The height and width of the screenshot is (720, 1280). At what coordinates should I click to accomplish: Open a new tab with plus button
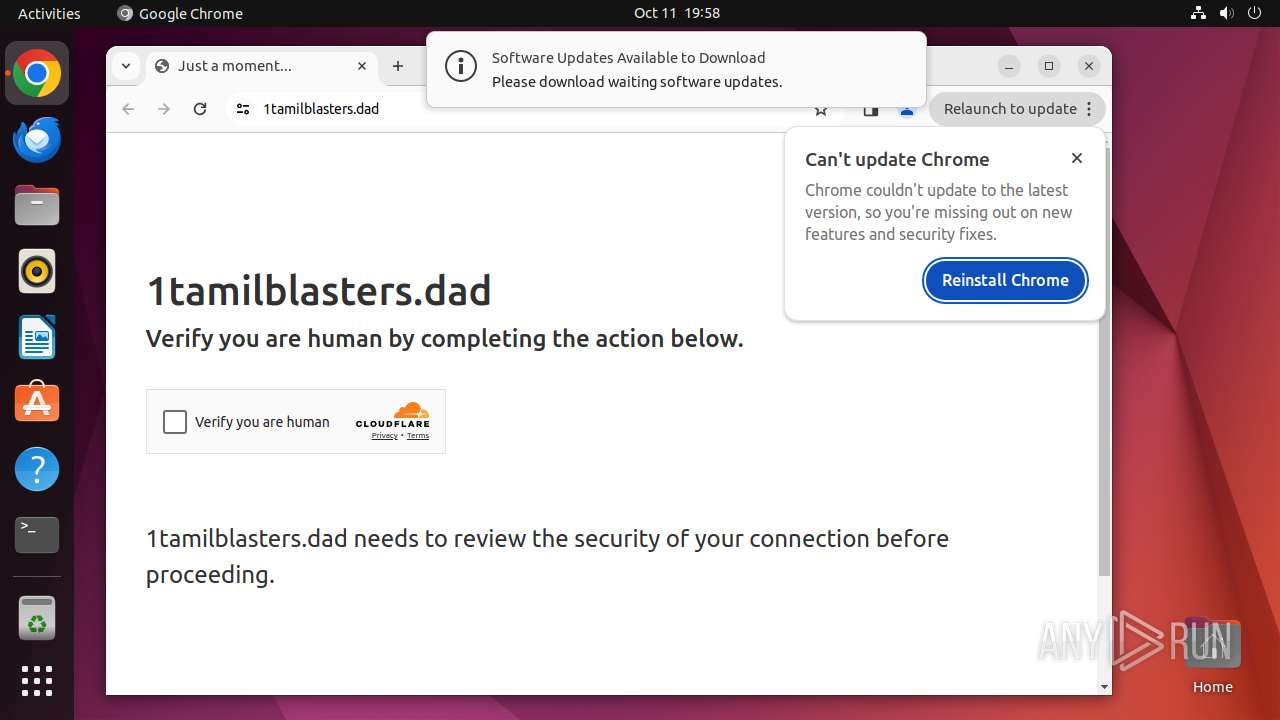coord(398,66)
